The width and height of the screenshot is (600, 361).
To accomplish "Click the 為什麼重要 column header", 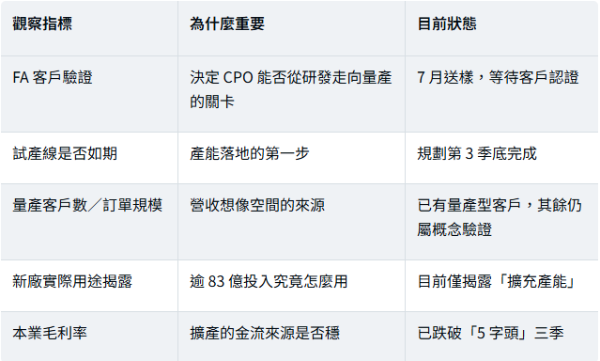I will [x=291, y=28].
